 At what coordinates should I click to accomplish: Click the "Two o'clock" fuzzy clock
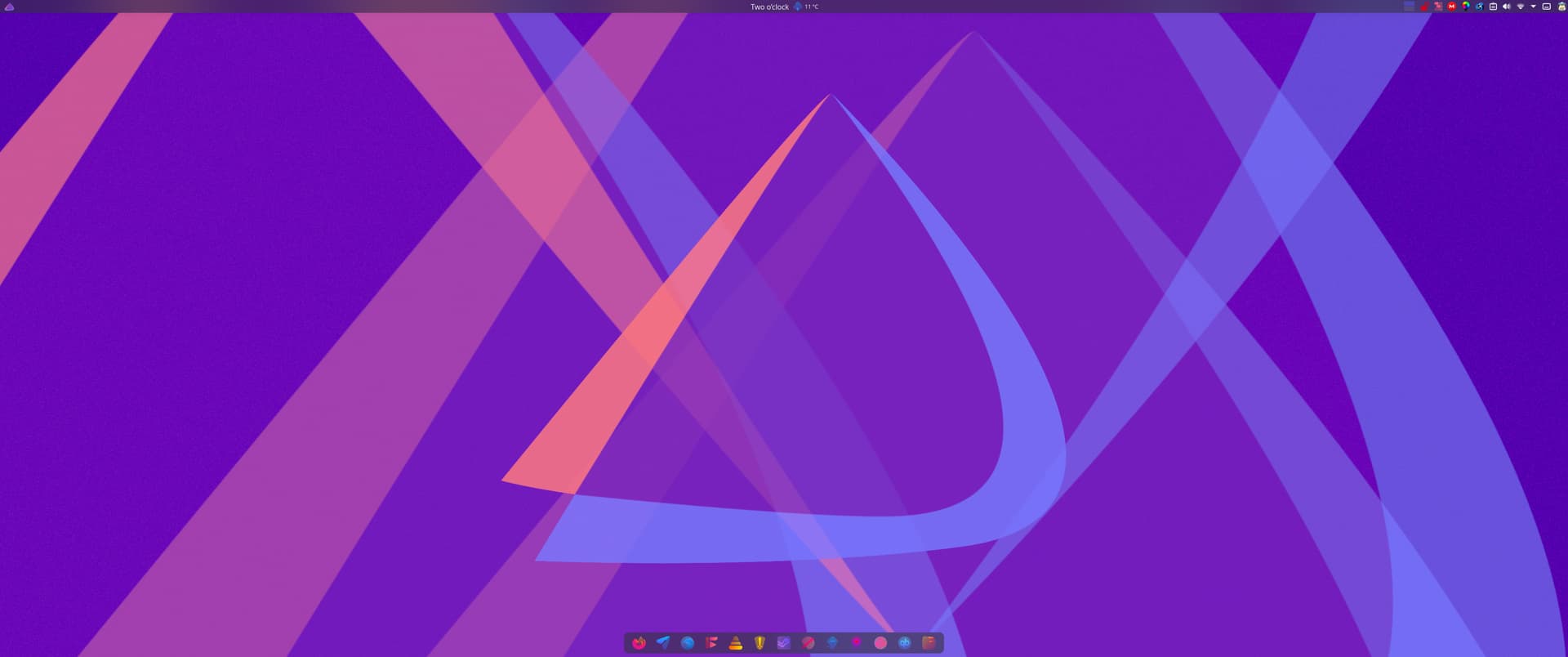click(769, 7)
